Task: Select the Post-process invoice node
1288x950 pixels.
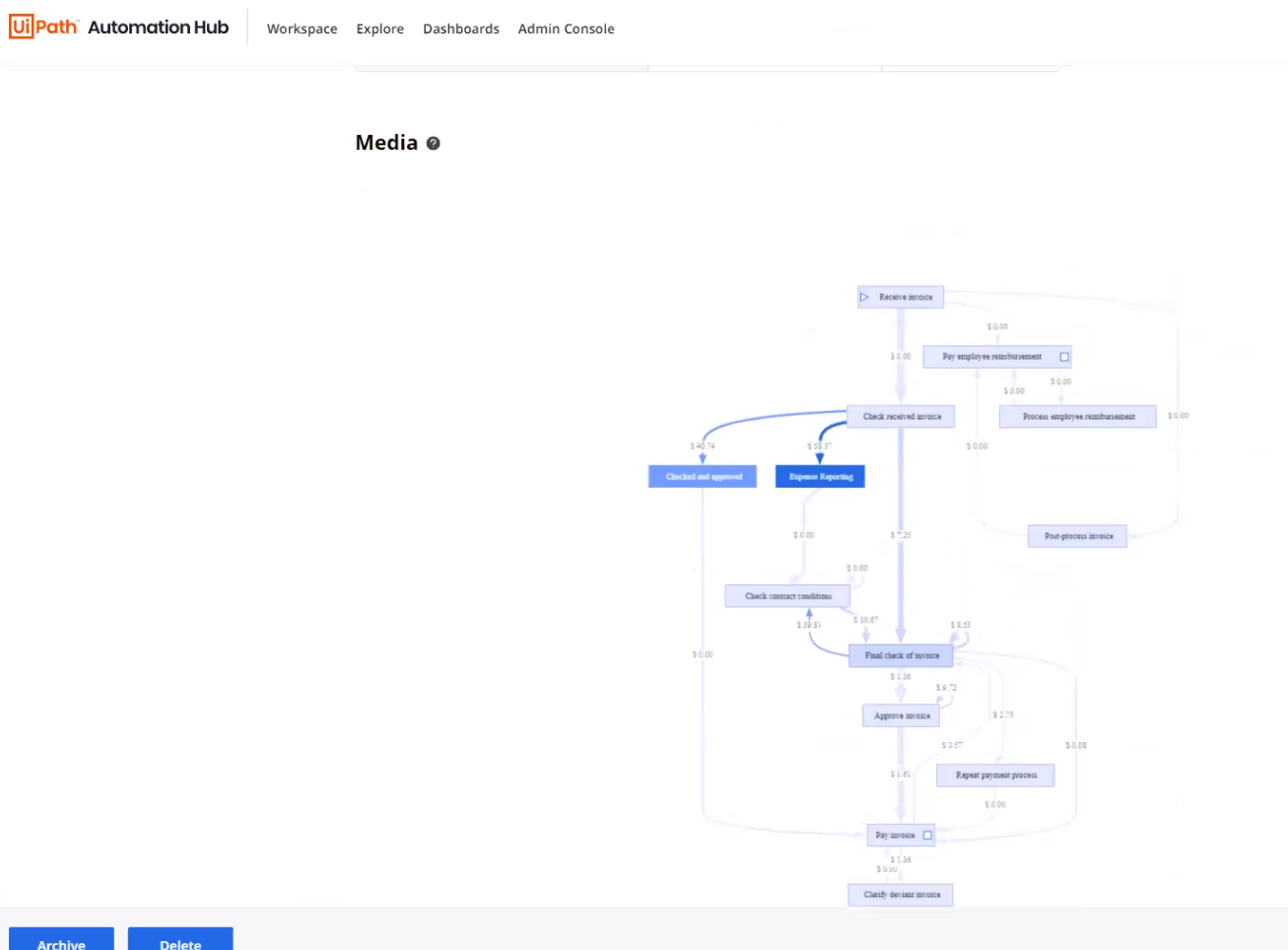Action: click(1078, 536)
